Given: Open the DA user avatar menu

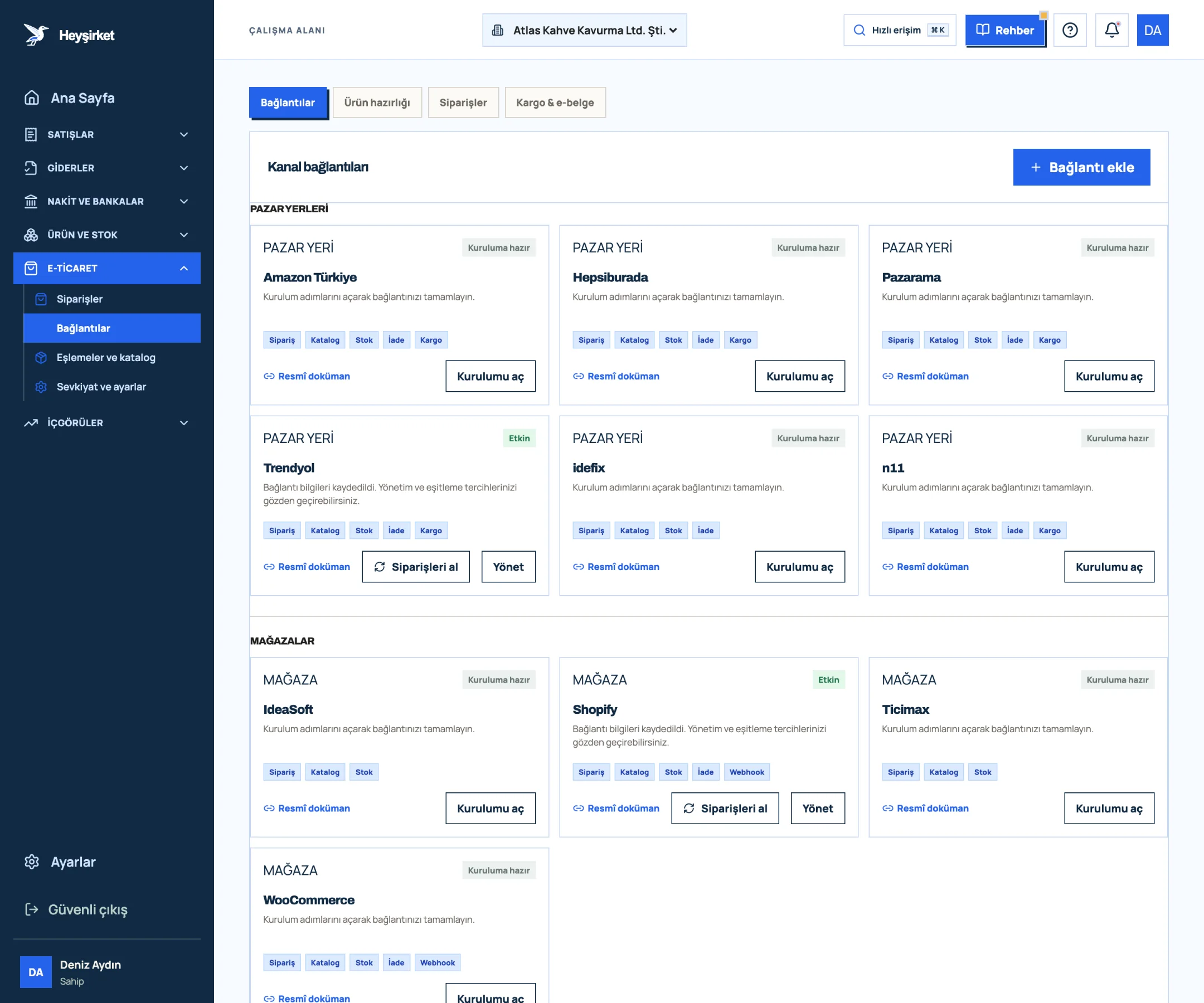Looking at the screenshot, I should coord(1152,31).
